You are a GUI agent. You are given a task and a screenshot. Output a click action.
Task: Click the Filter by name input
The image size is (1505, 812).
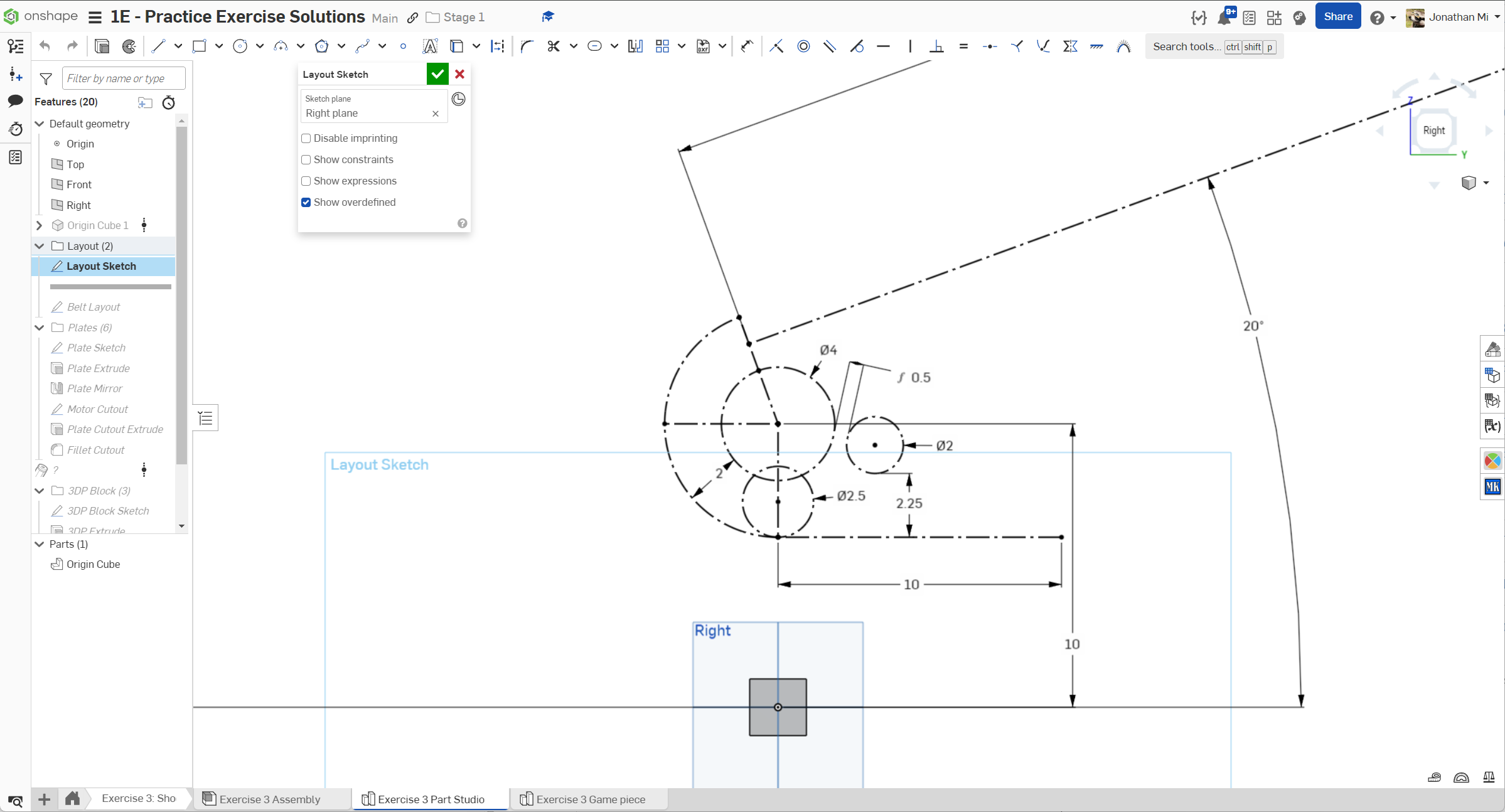pos(124,78)
